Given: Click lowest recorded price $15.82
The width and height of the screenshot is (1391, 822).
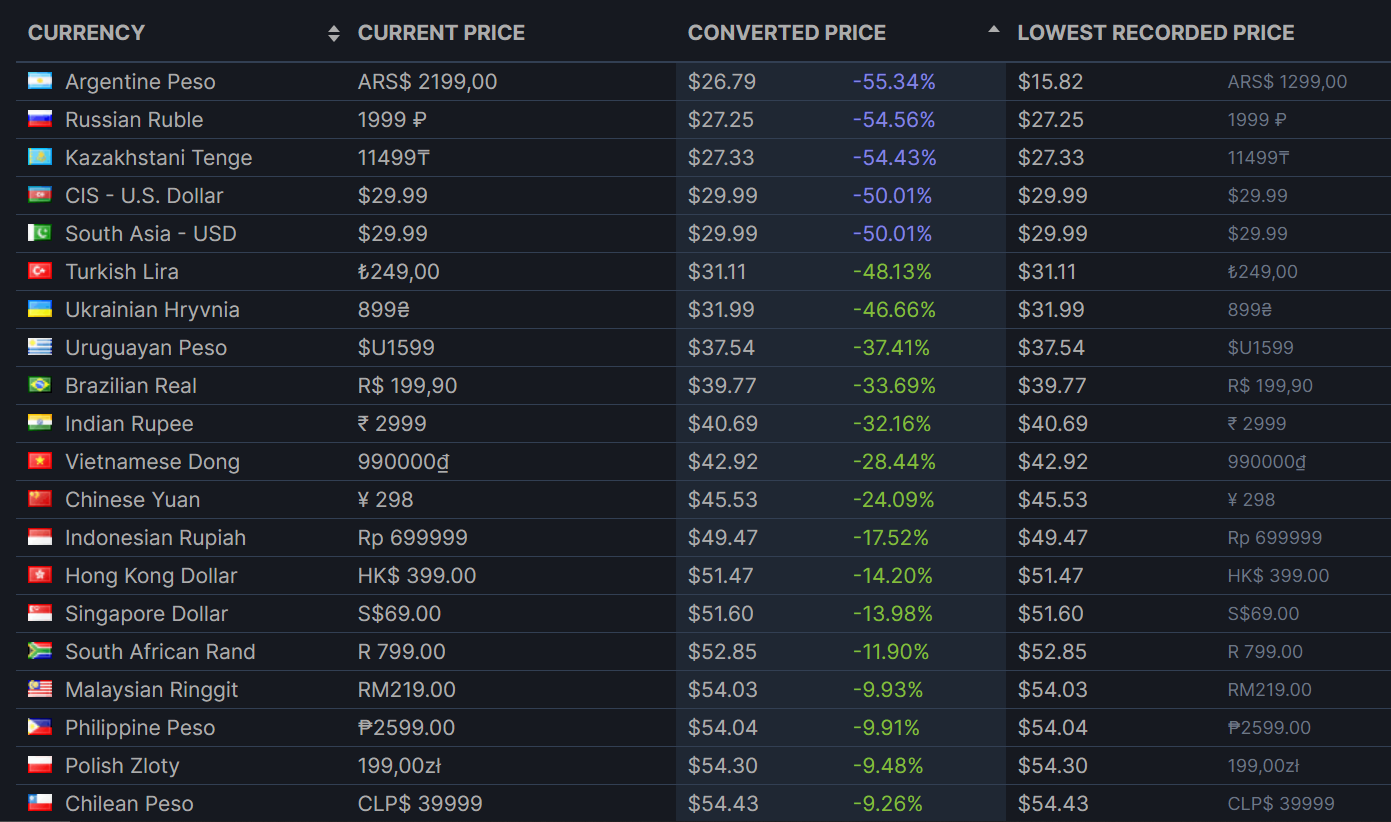Looking at the screenshot, I should coord(1050,82).
